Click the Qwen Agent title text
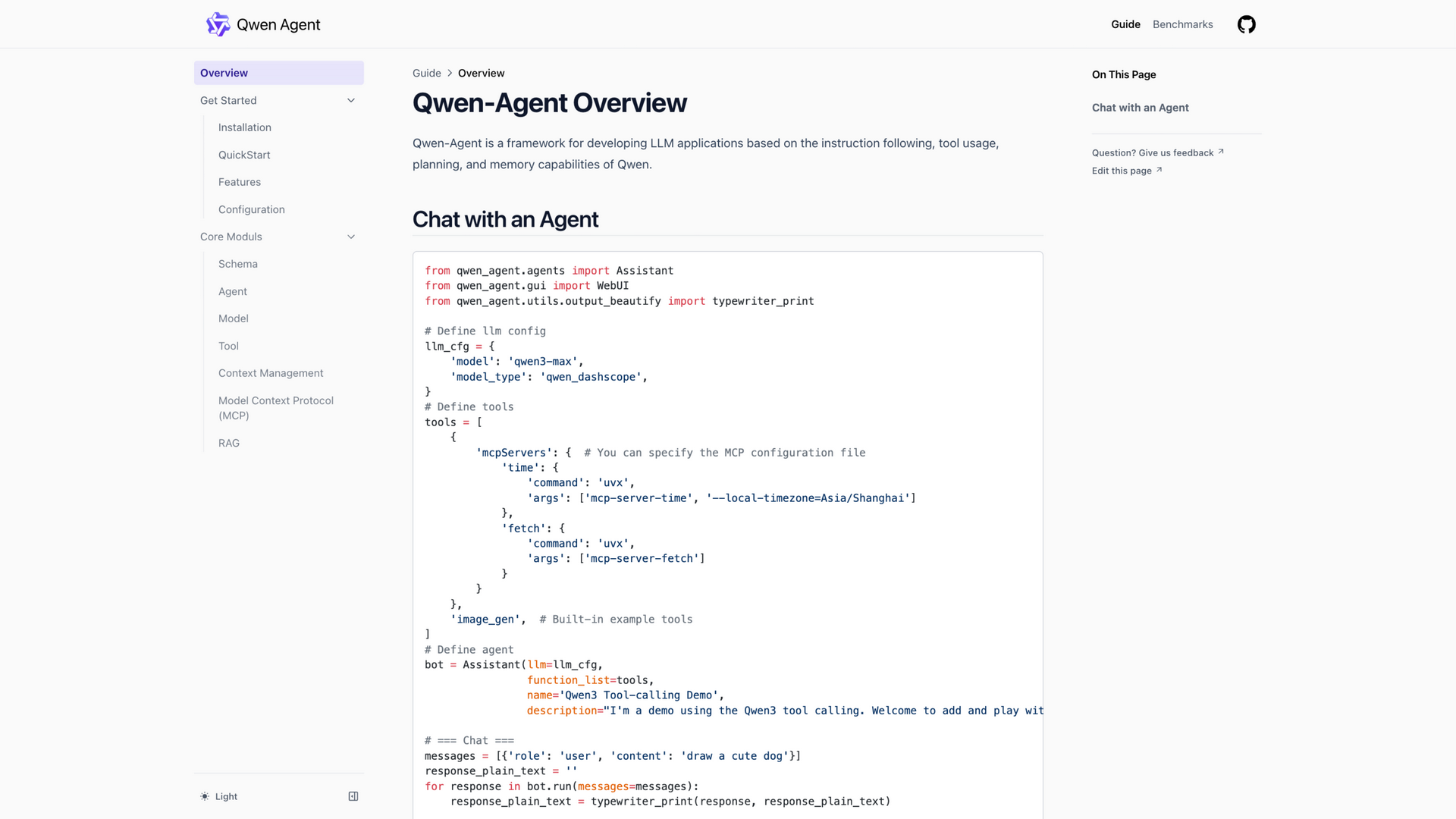The image size is (1456, 819). [x=278, y=24]
